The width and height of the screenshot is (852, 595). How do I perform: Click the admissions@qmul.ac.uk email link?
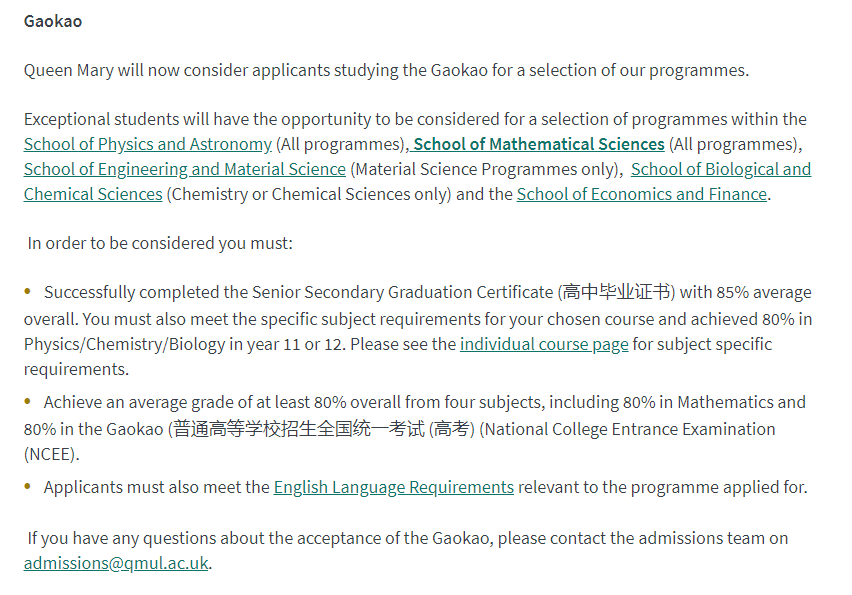(x=116, y=562)
